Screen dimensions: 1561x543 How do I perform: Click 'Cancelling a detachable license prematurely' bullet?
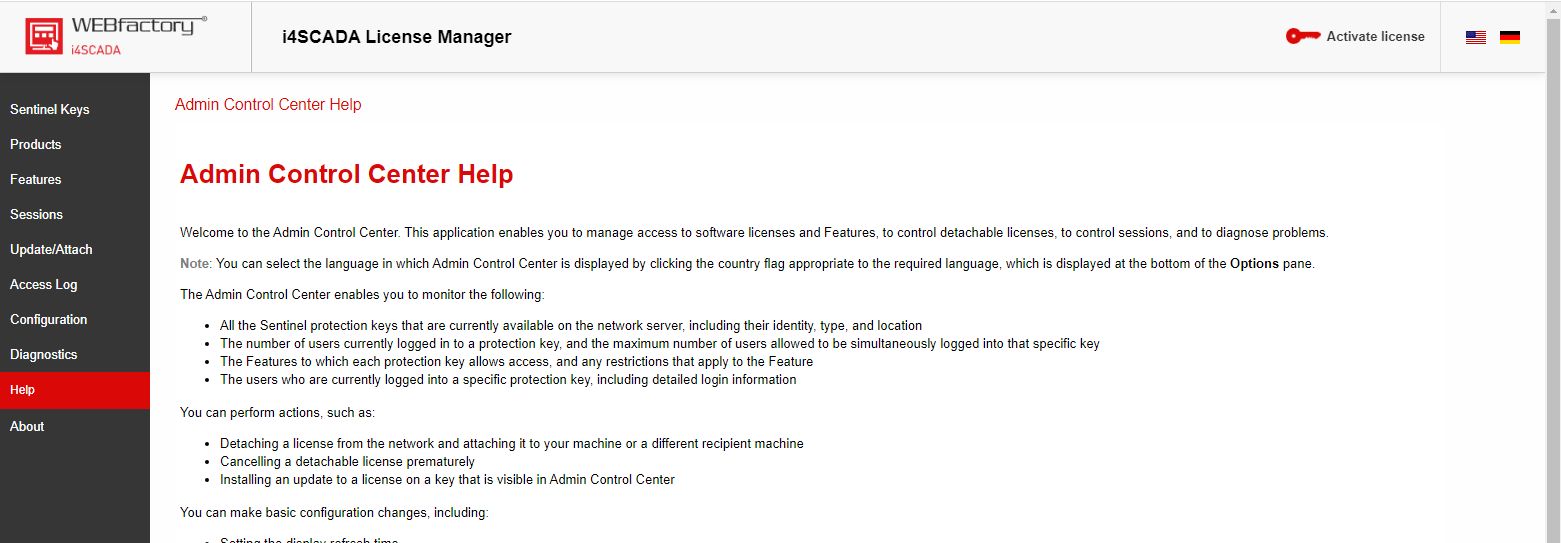click(347, 461)
